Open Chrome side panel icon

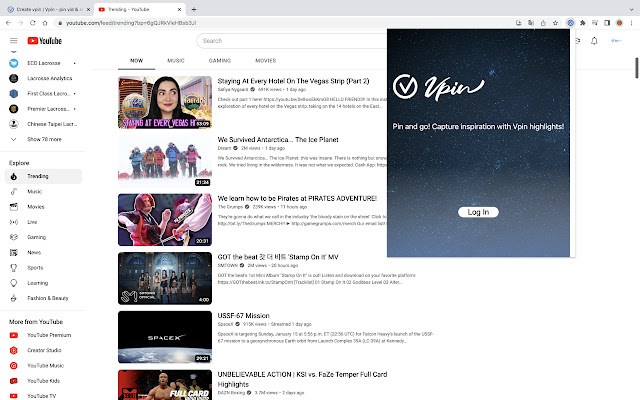607,23
